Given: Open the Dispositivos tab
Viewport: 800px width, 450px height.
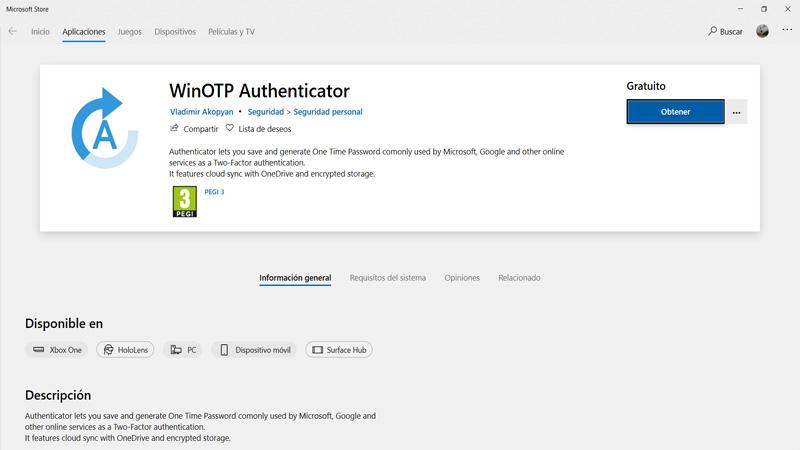Looking at the screenshot, I should 175,32.
